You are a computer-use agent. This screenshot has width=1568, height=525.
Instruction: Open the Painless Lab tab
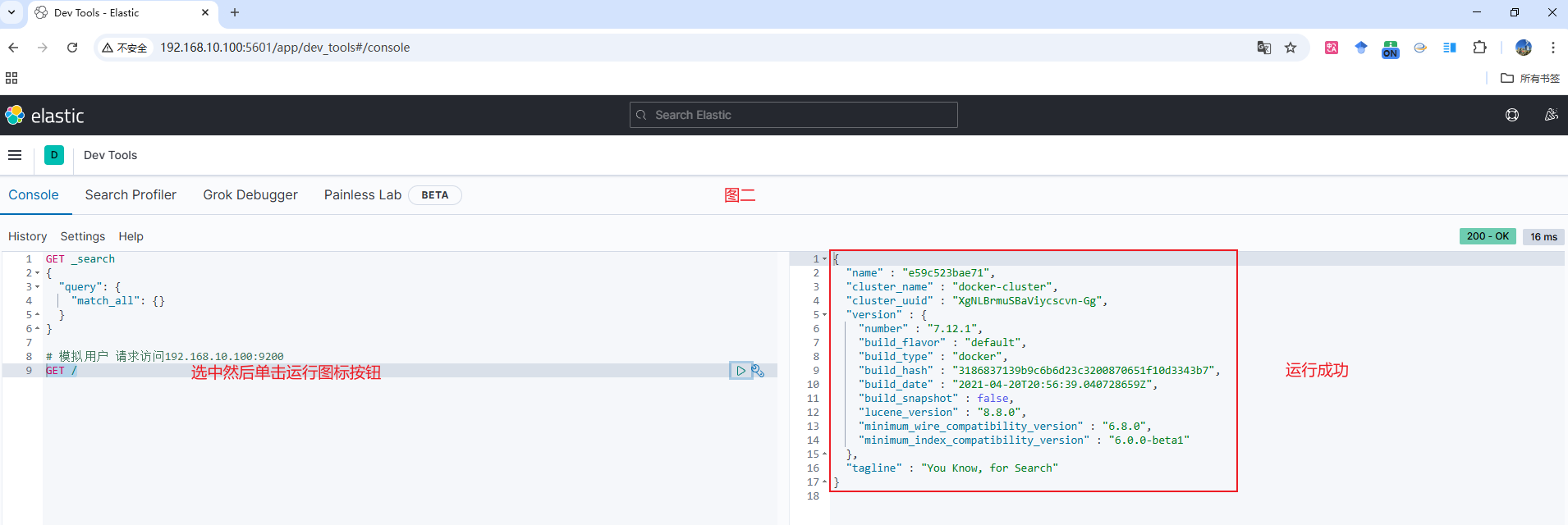pyautogui.click(x=363, y=195)
